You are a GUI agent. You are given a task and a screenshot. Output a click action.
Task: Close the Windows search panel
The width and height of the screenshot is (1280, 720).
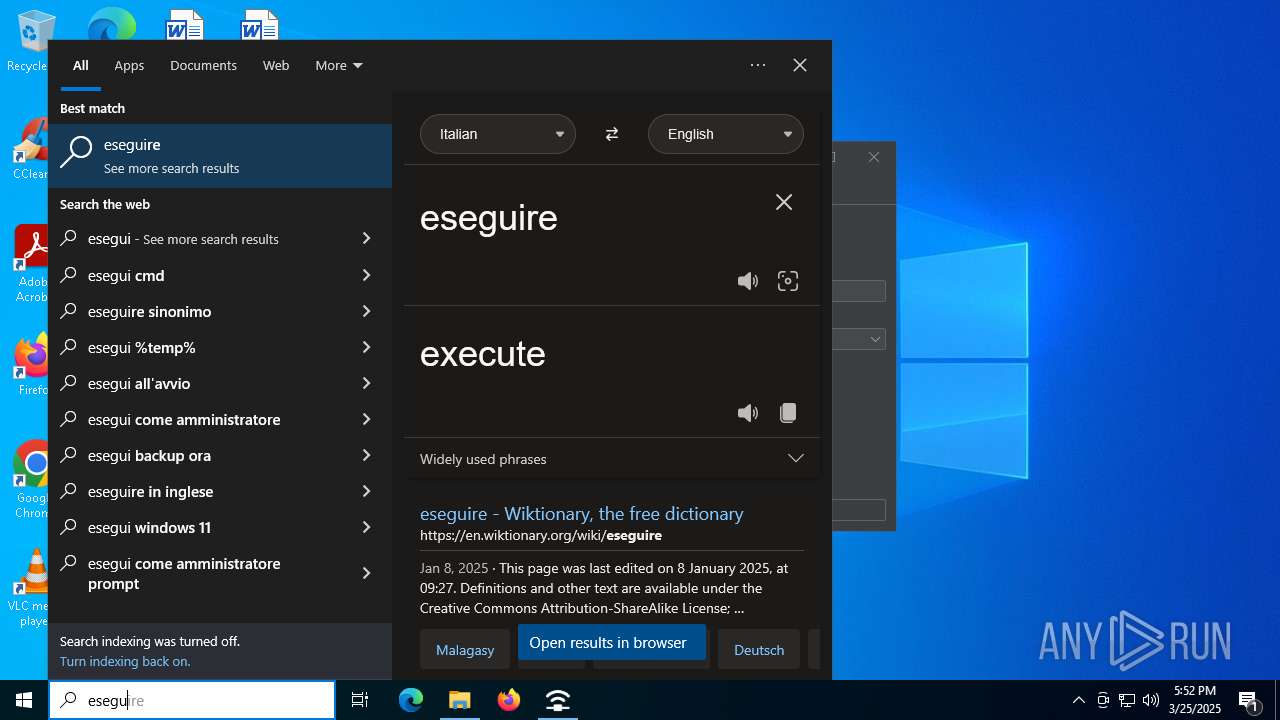tap(800, 65)
